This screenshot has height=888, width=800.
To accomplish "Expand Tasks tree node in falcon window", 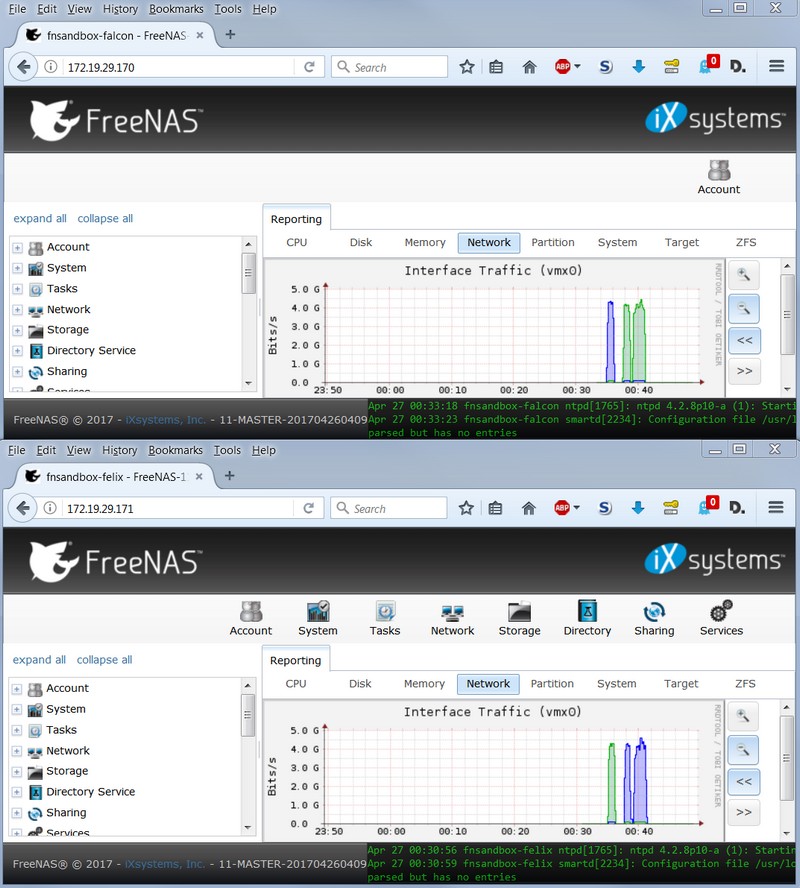I will tap(18, 289).
